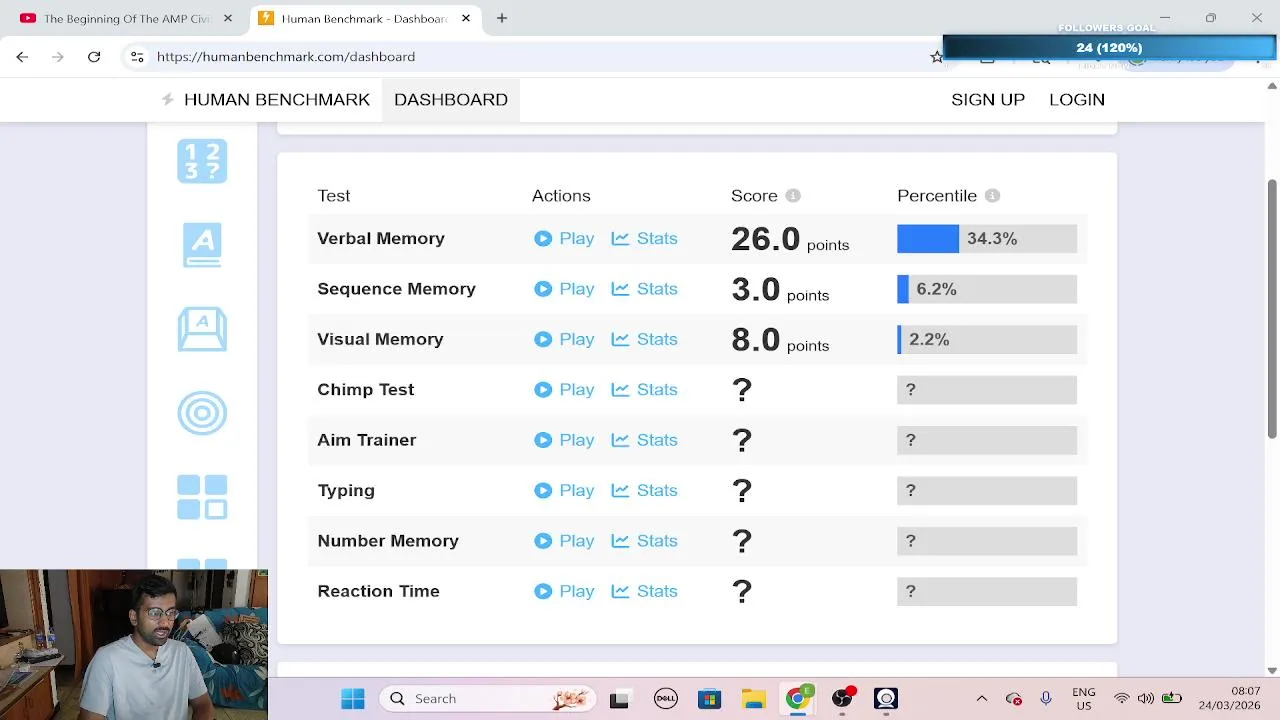Click the SIGN UP link
The width and height of the screenshot is (1280, 720).
pyautogui.click(x=988, y=99)
